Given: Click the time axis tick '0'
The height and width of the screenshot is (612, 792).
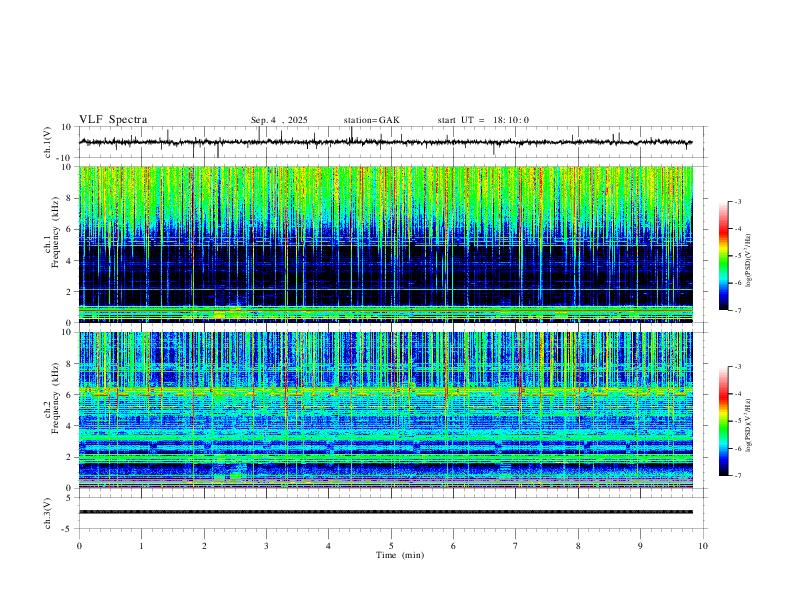Looking at the screenshot, I should [x=79, y=546].
